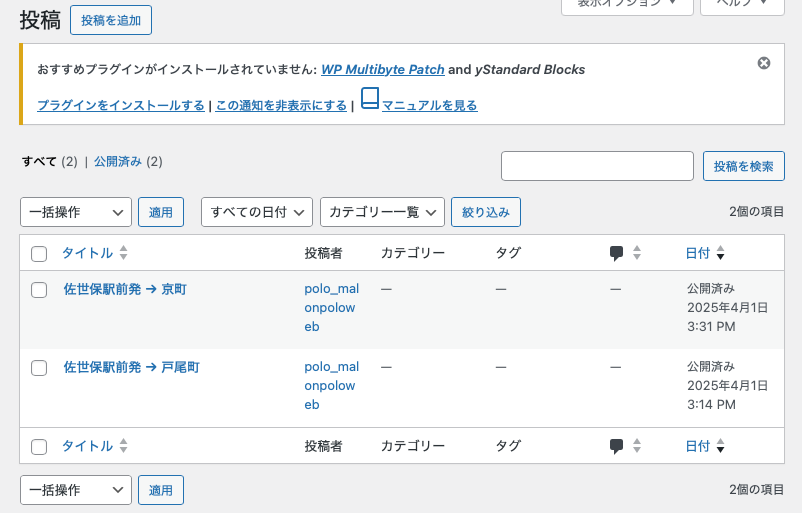The image size is (802, 513).
Task: Select the すべて posts filter
Action: tap(39, 161)
